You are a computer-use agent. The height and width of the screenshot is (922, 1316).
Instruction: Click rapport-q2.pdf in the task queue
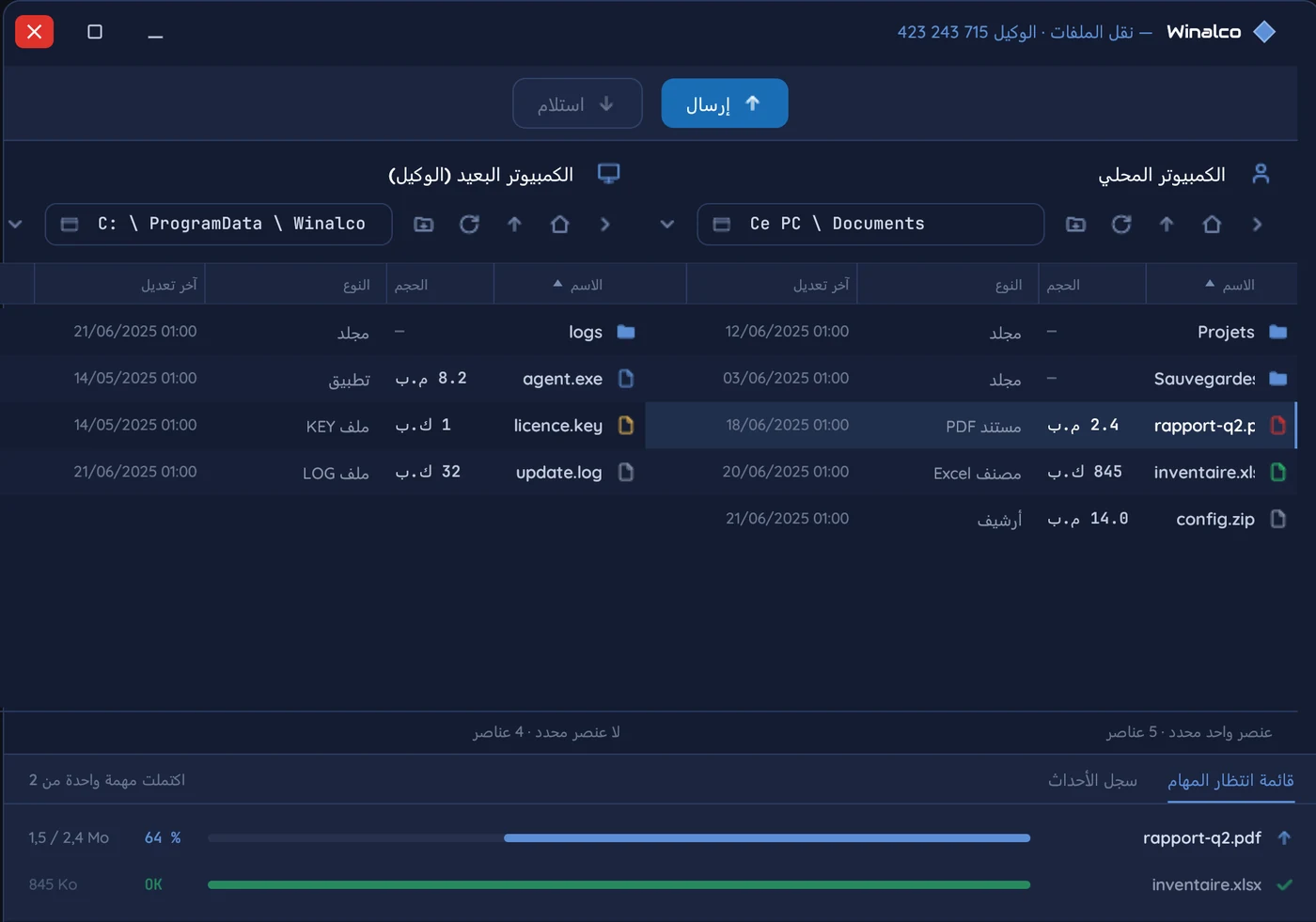1202,837
